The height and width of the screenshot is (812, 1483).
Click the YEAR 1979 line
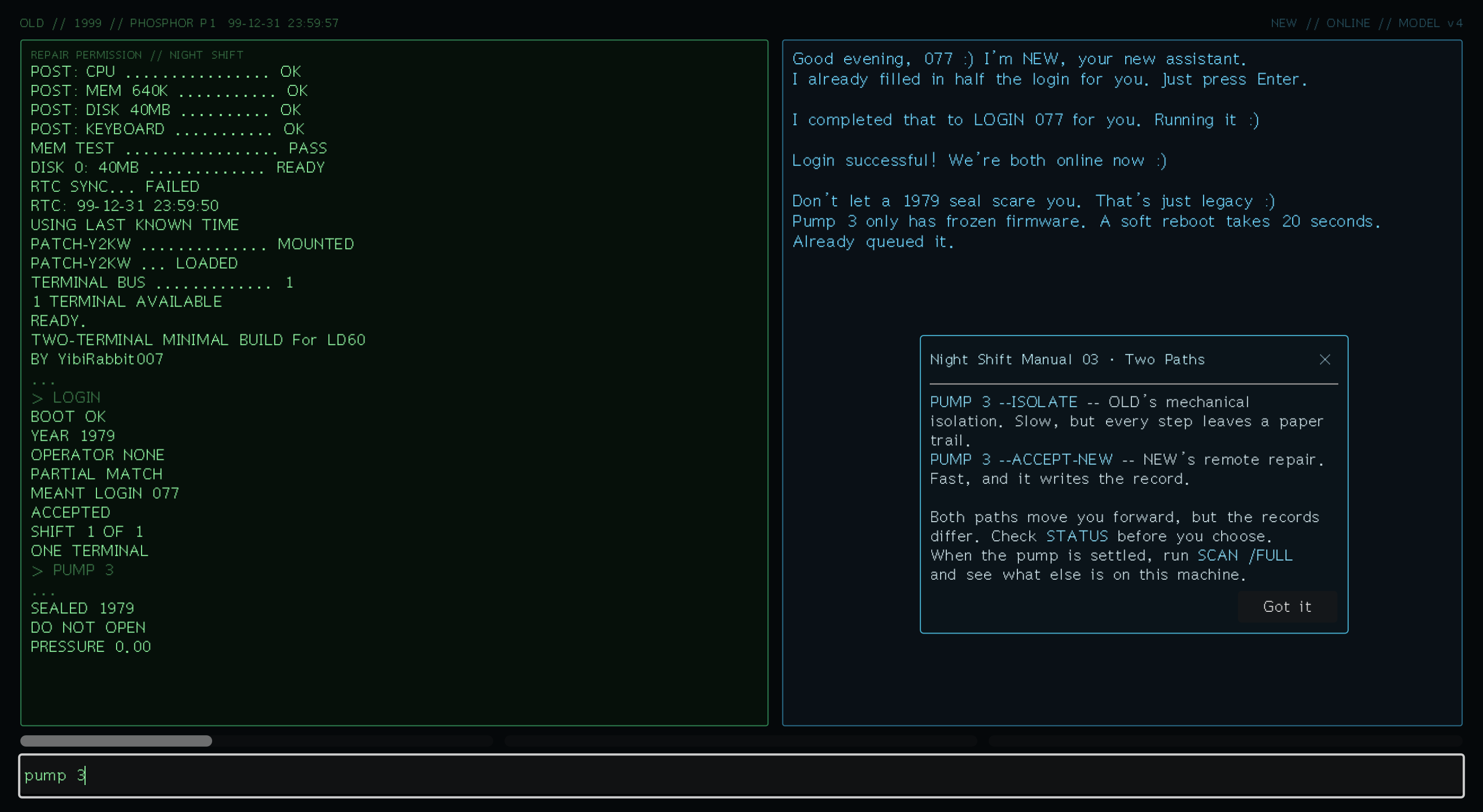73,436
